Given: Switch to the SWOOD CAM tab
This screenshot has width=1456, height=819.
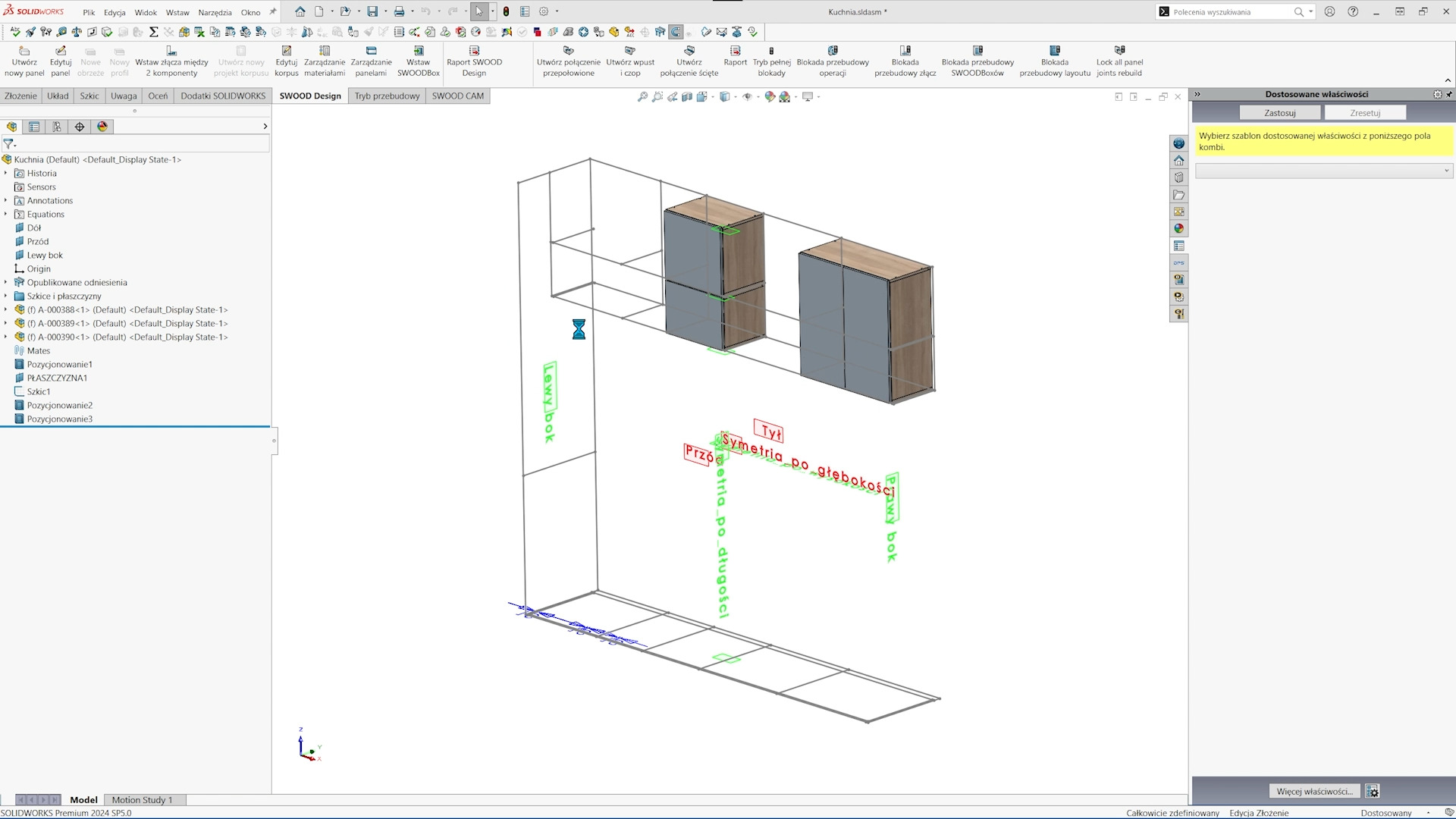Looking at the screenshot, I should pos(457,96).
